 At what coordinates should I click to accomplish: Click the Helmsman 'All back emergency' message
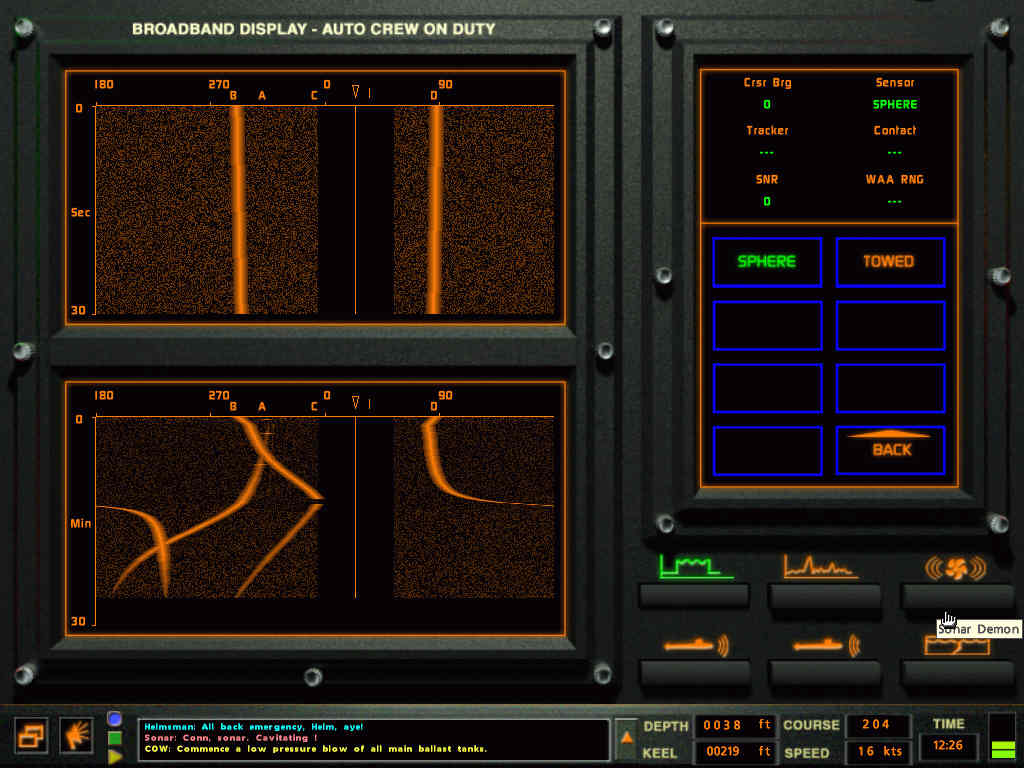(x=254, y=726)
